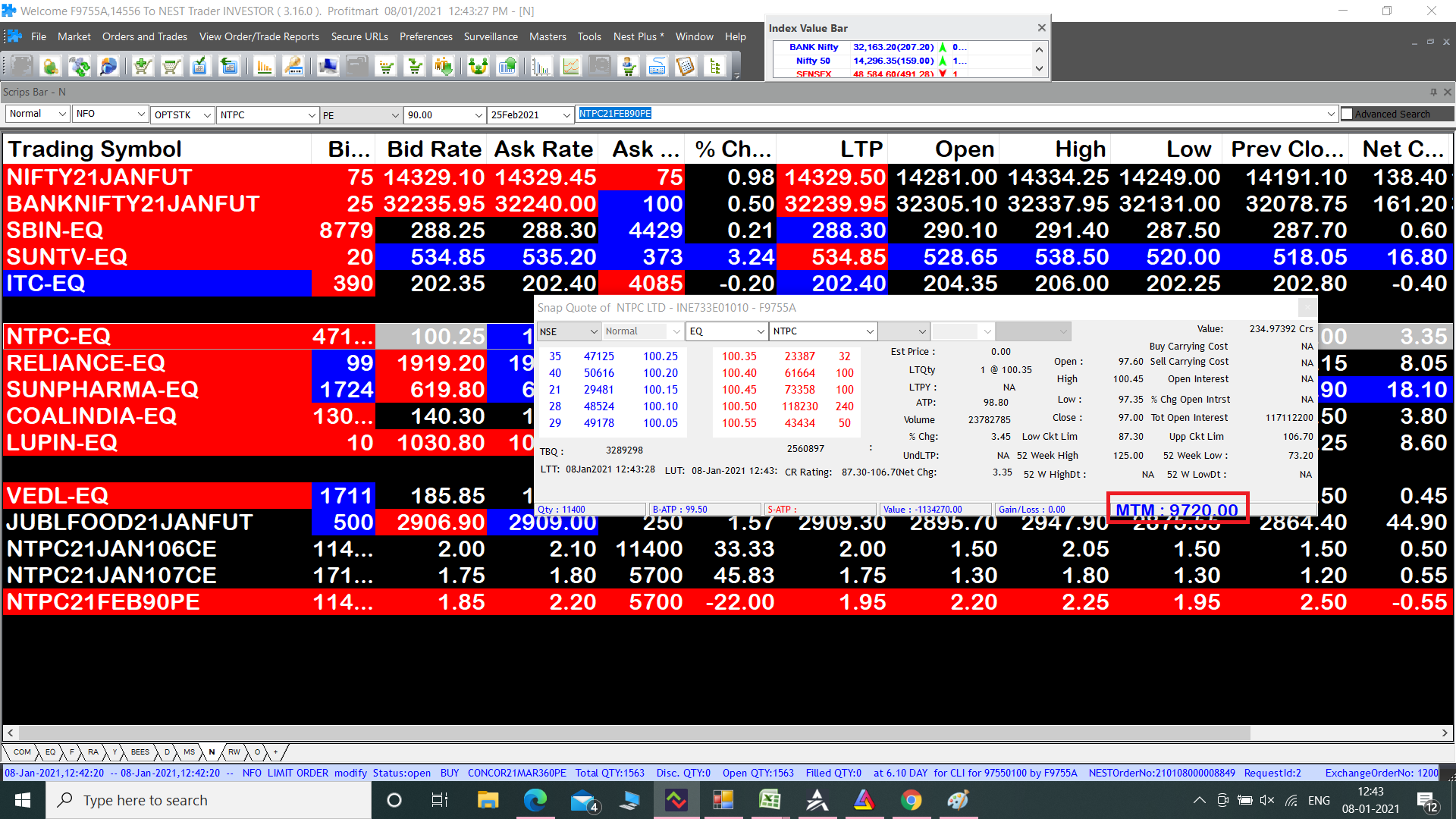Open the Windows Start menu
The image size is (1456, 819).
click(23, 800)
